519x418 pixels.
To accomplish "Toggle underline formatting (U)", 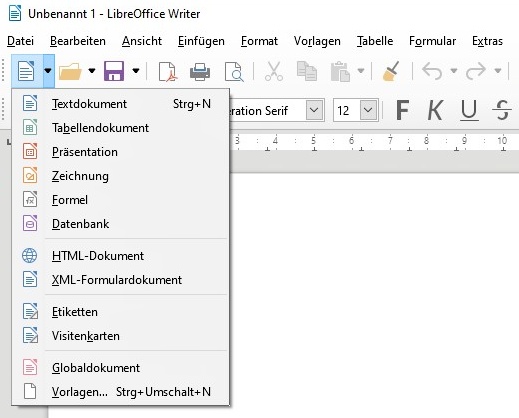I will (469, 110).
